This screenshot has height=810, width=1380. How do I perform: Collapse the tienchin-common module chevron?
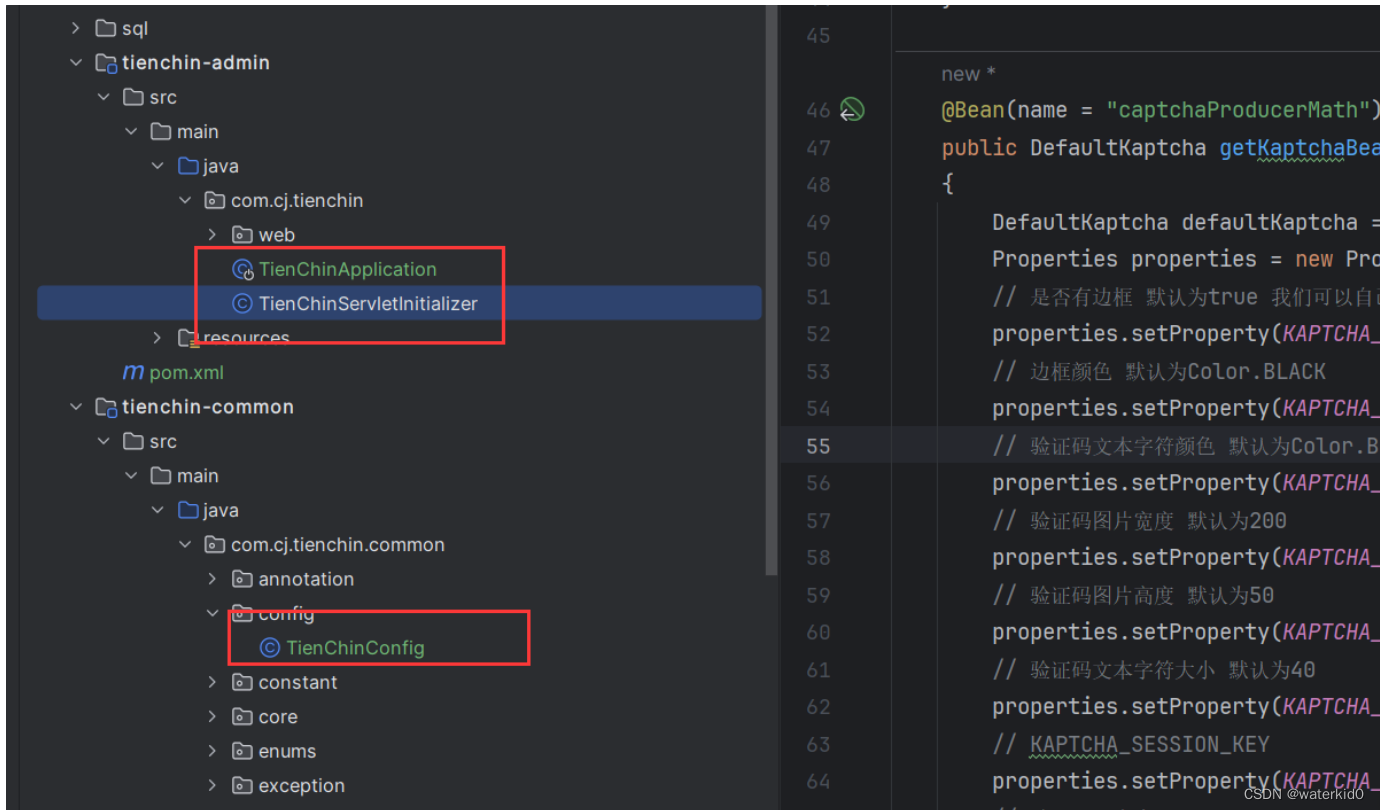point(76,407)
